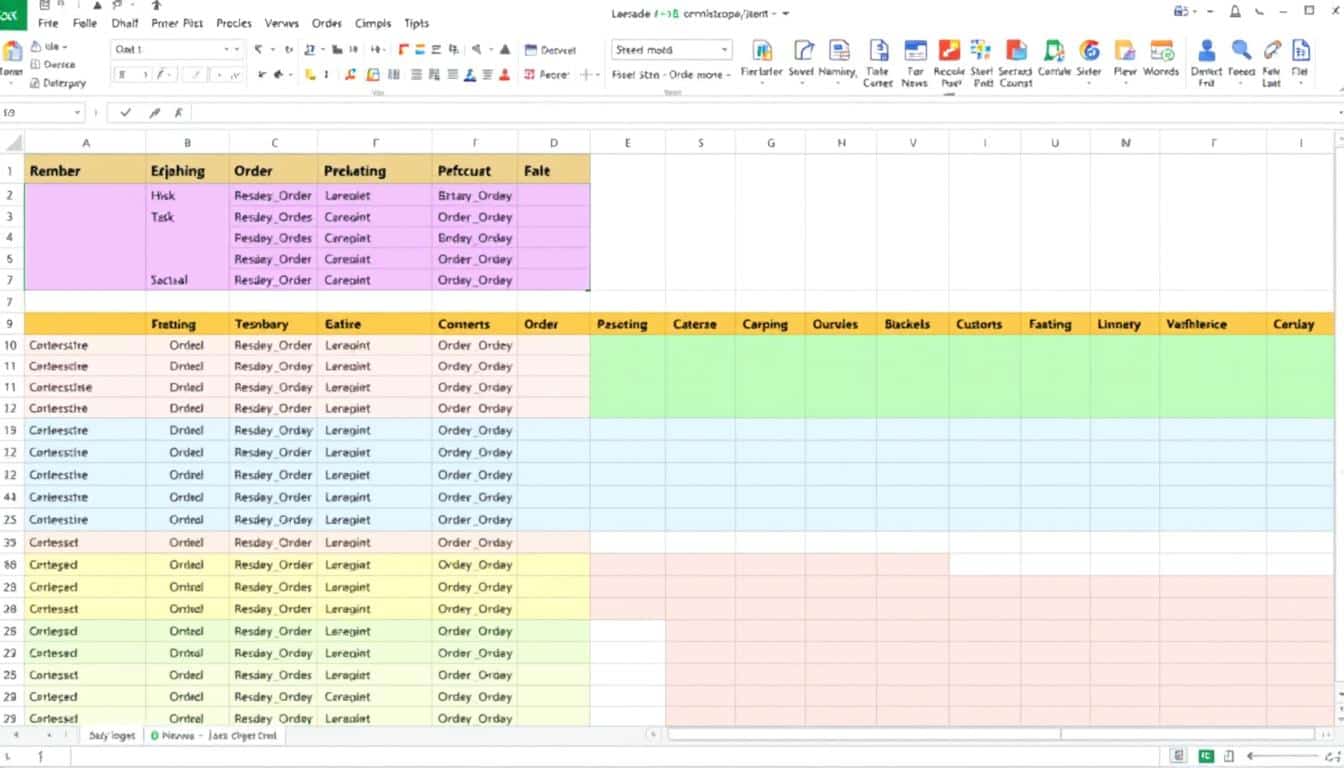The image size is (1344, 768).
Task: Click the Tiale Cartet ribbon icon
Action: pyautogui.click(x=879, y=51)
